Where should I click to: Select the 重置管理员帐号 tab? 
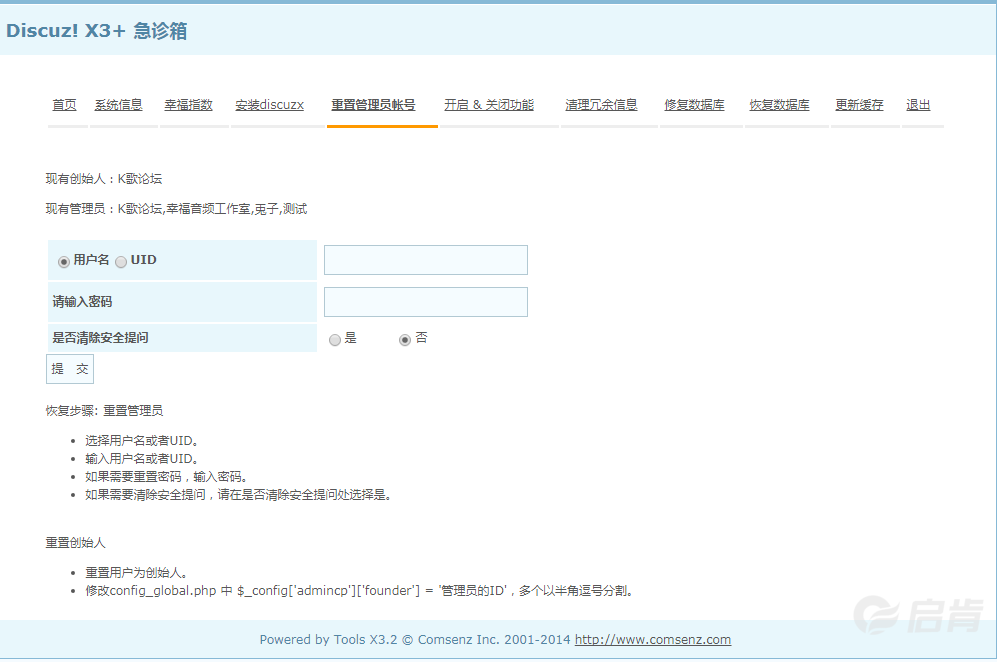click(373, 105)
